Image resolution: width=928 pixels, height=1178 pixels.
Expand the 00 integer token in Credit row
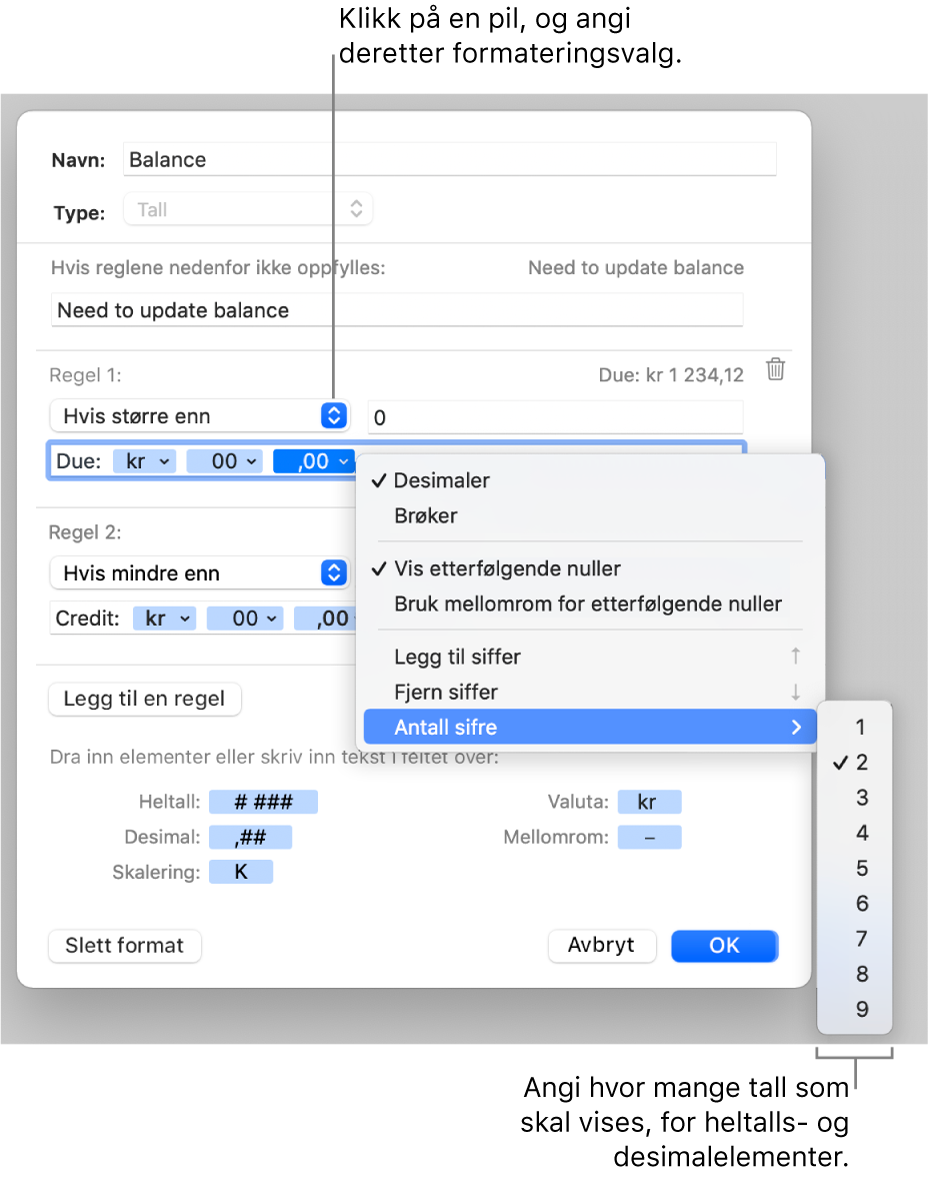coord(245,618)
